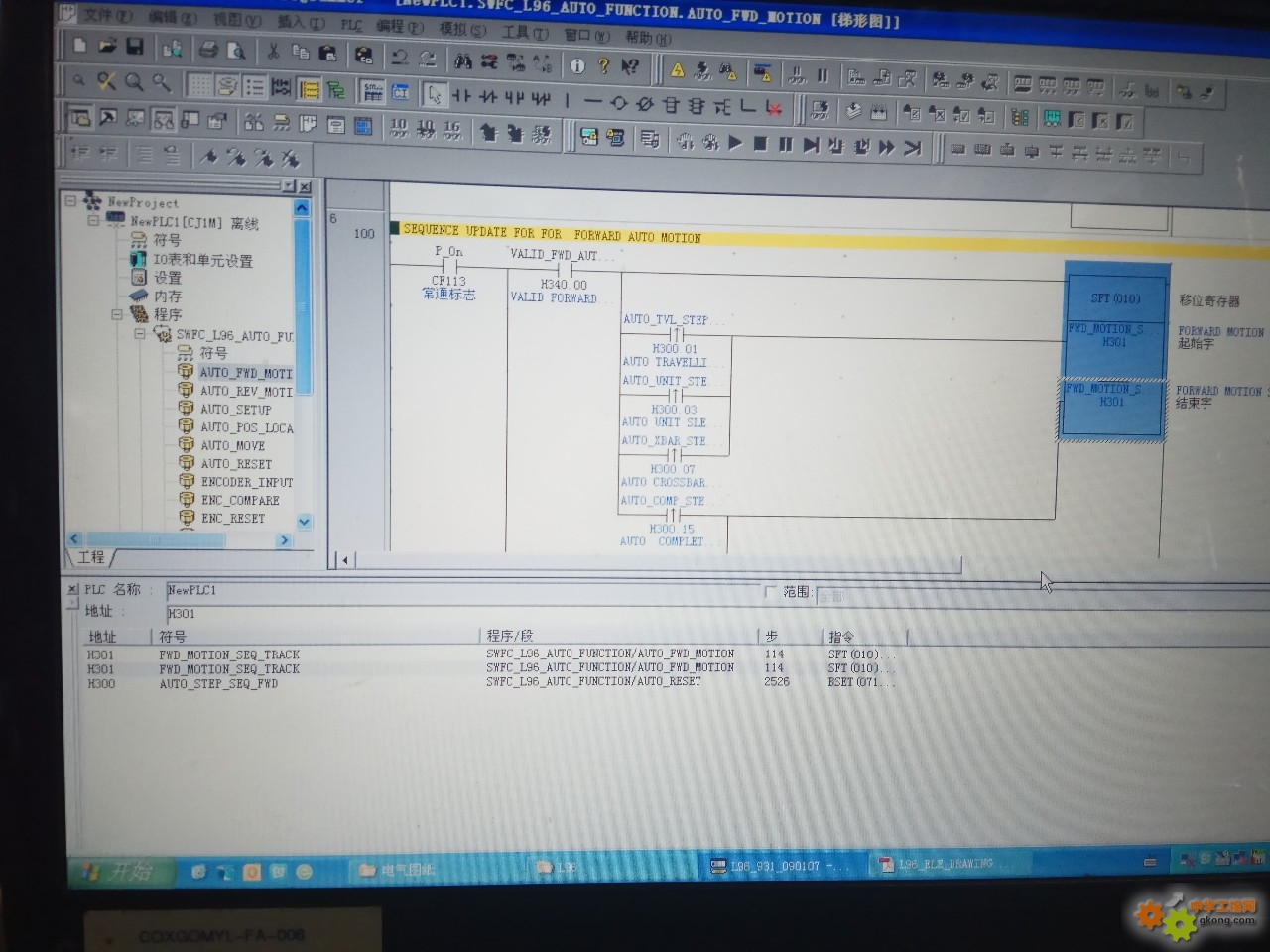
Task: Click the About info icon
Action: pos(577,65)
